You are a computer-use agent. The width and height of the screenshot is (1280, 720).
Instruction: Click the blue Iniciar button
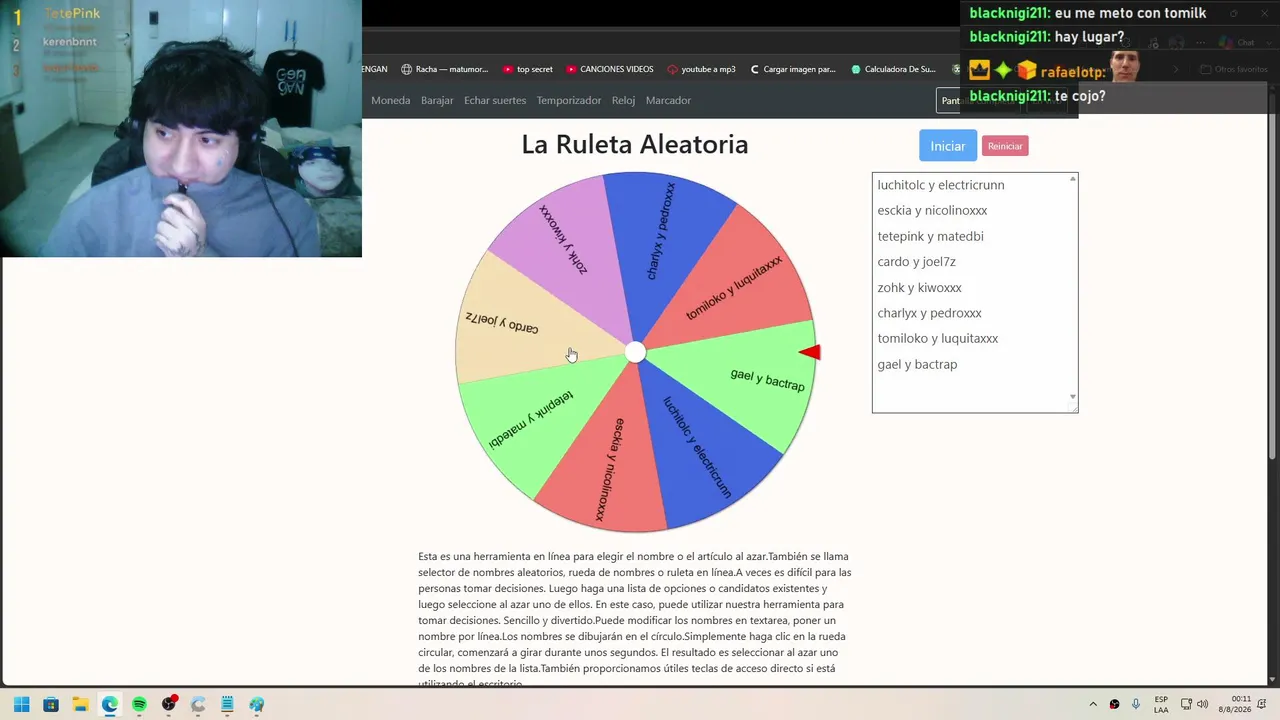[948, 146]
